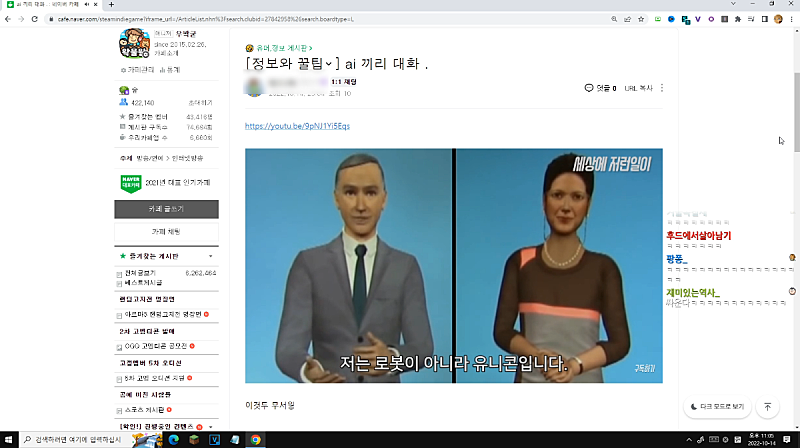Click the 카페 채팅 chat button
Screen dimensions: 800x448
click(x=166, y=232)
